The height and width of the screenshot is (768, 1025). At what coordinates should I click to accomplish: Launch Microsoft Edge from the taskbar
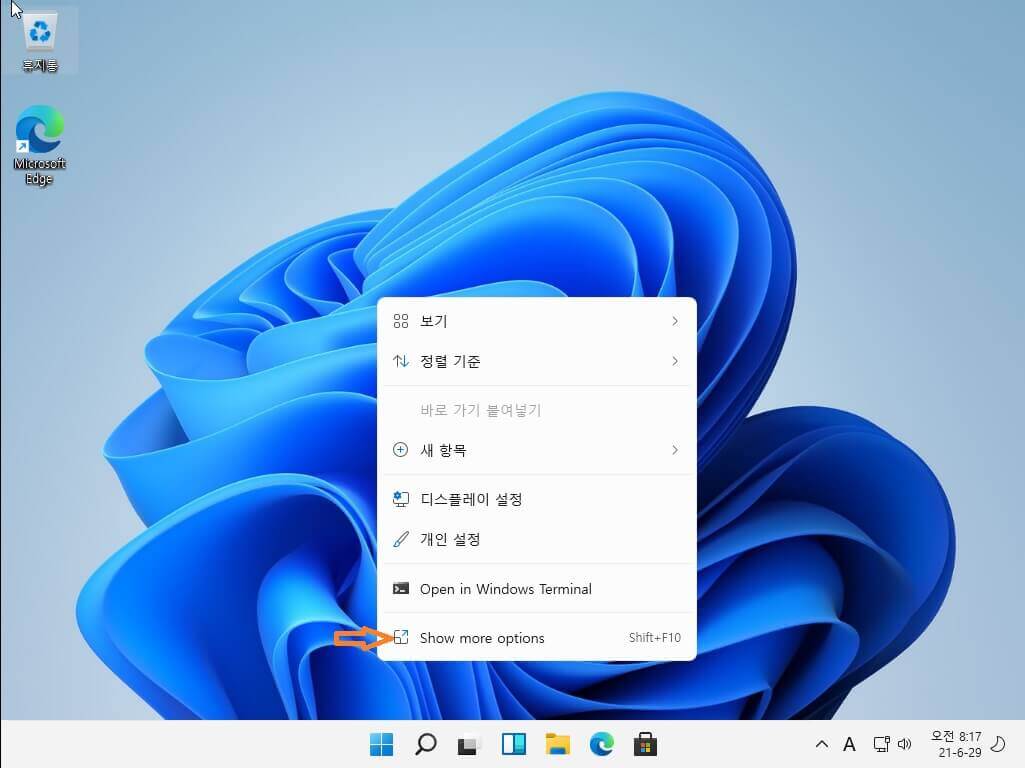(601, 744)
